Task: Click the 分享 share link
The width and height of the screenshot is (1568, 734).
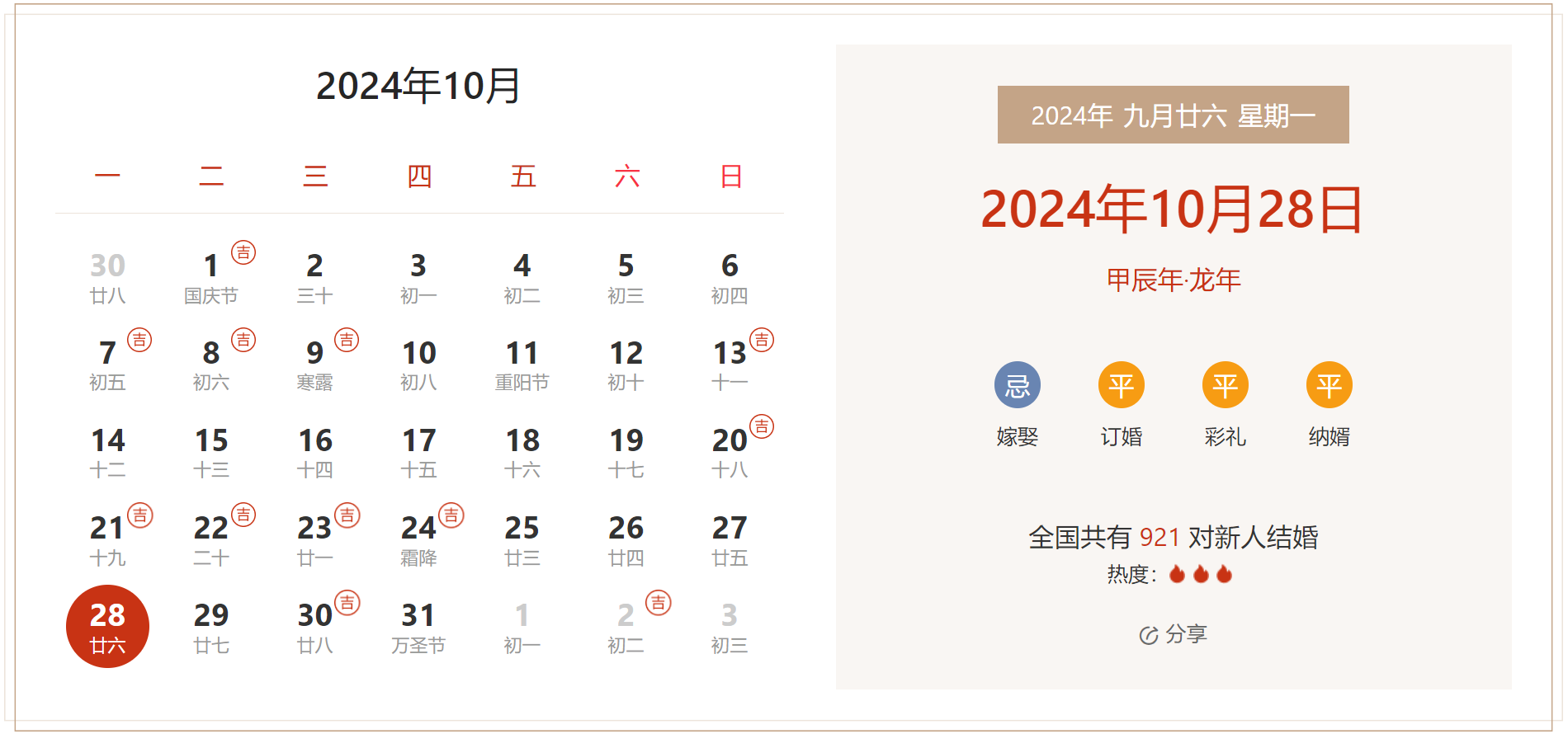Action: [x=1187, y=634]
